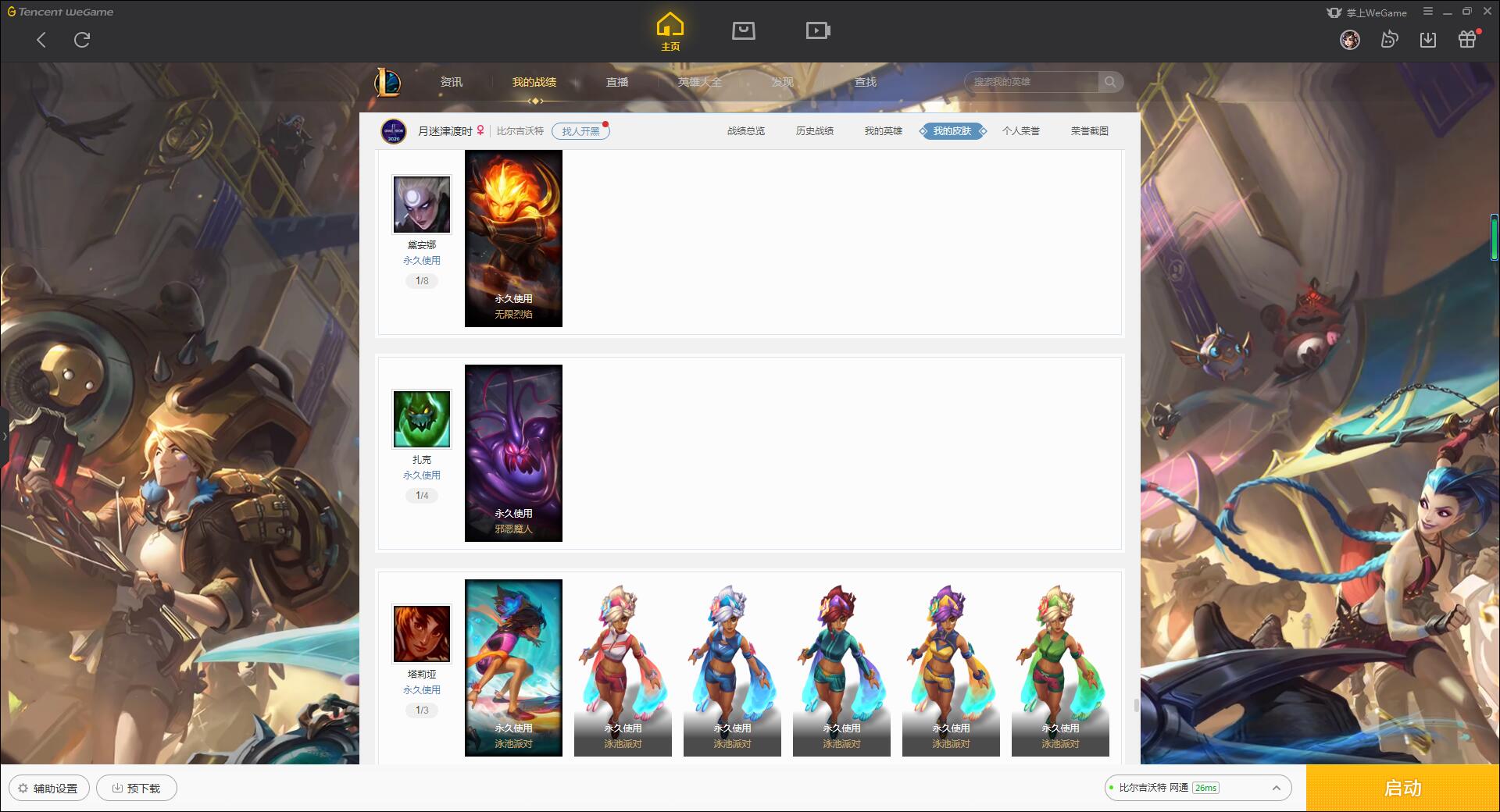Click the 掌上WeGame link

point(1367,12)
